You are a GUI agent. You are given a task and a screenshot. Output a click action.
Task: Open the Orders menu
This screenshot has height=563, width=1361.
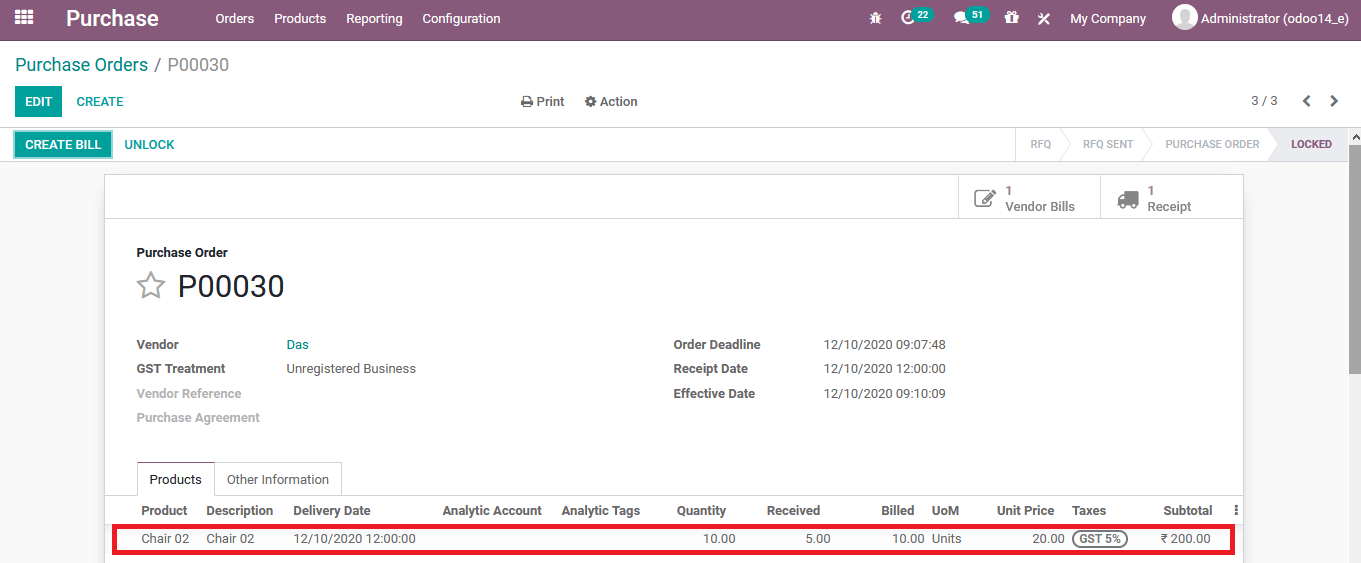click(235, 18)
